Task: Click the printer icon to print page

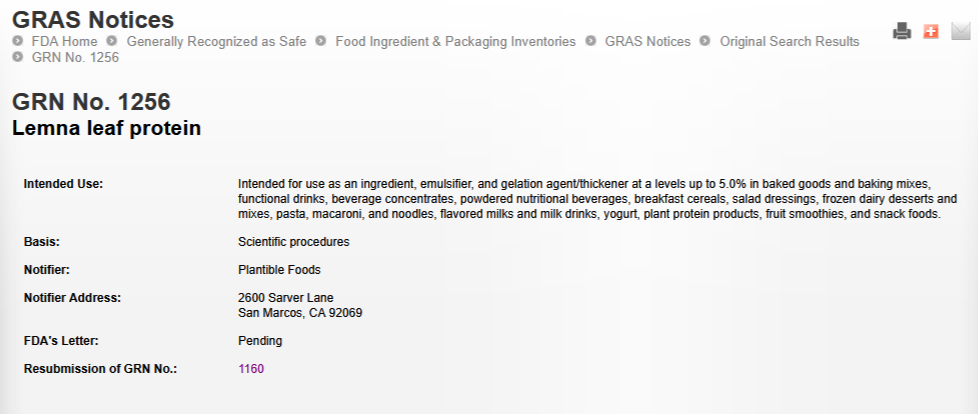Action: pos(901,31)
